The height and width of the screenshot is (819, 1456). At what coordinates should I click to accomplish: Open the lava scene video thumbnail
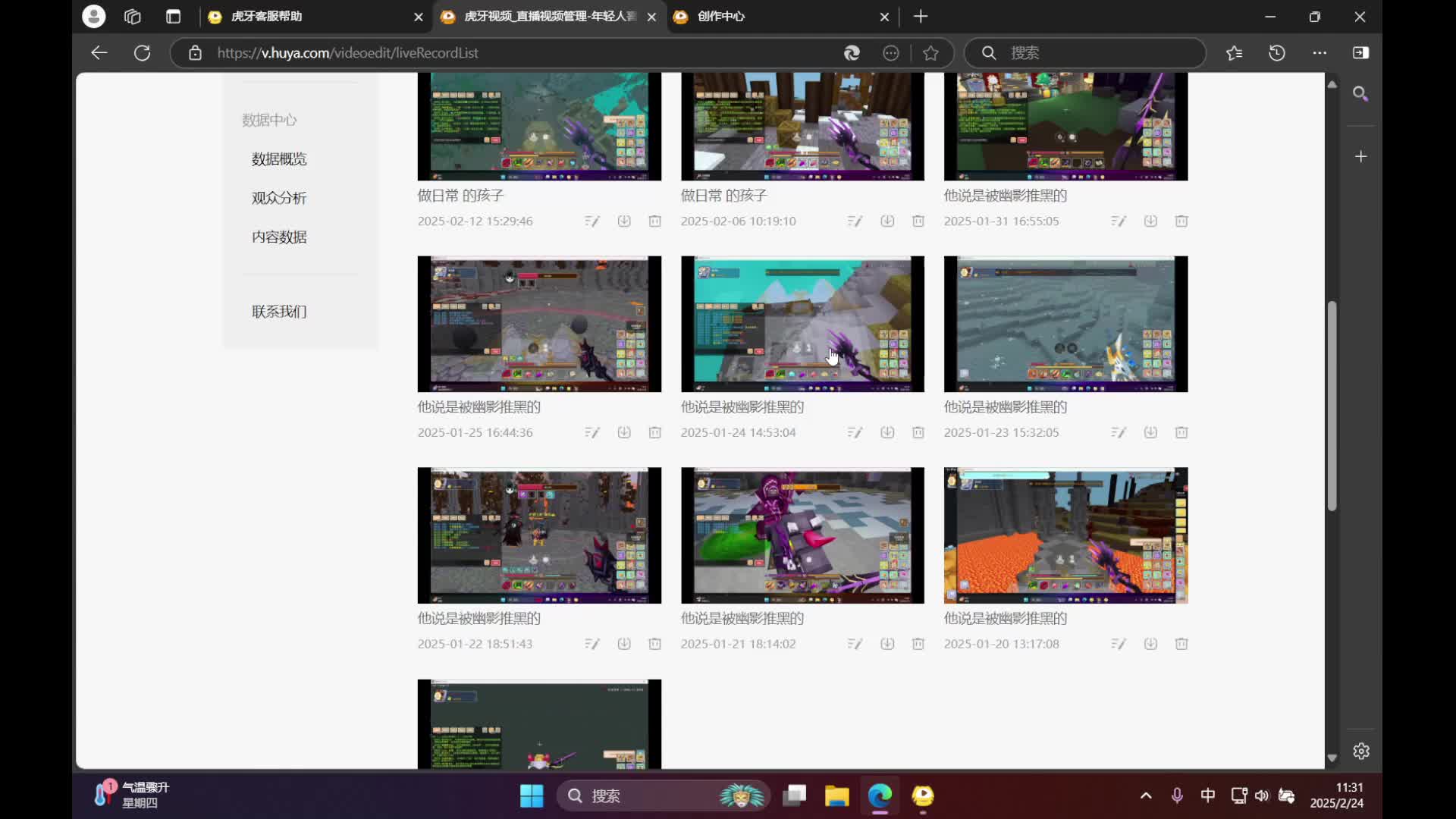1065,535
